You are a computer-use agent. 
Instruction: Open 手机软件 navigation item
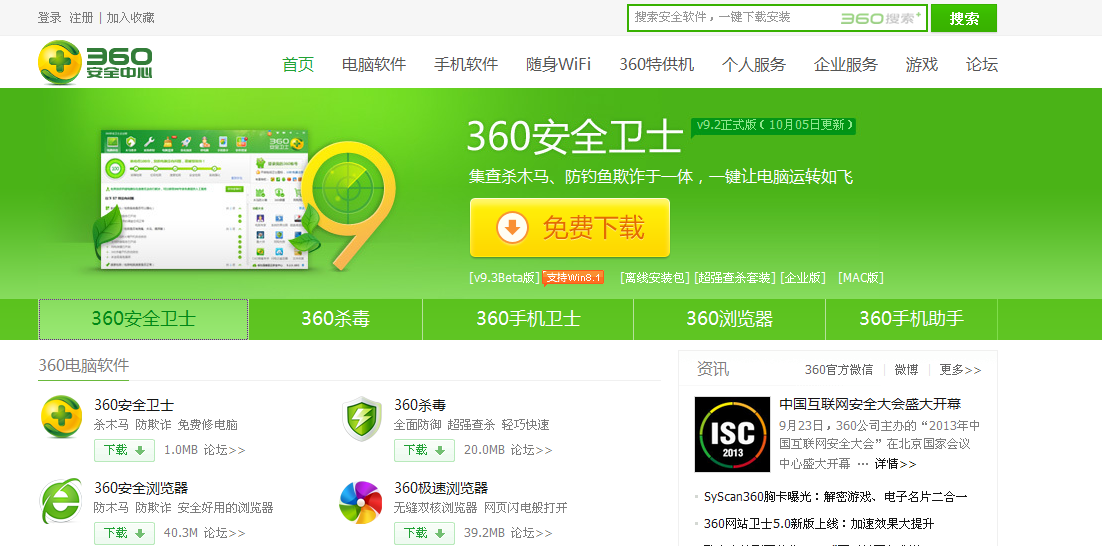466,65
